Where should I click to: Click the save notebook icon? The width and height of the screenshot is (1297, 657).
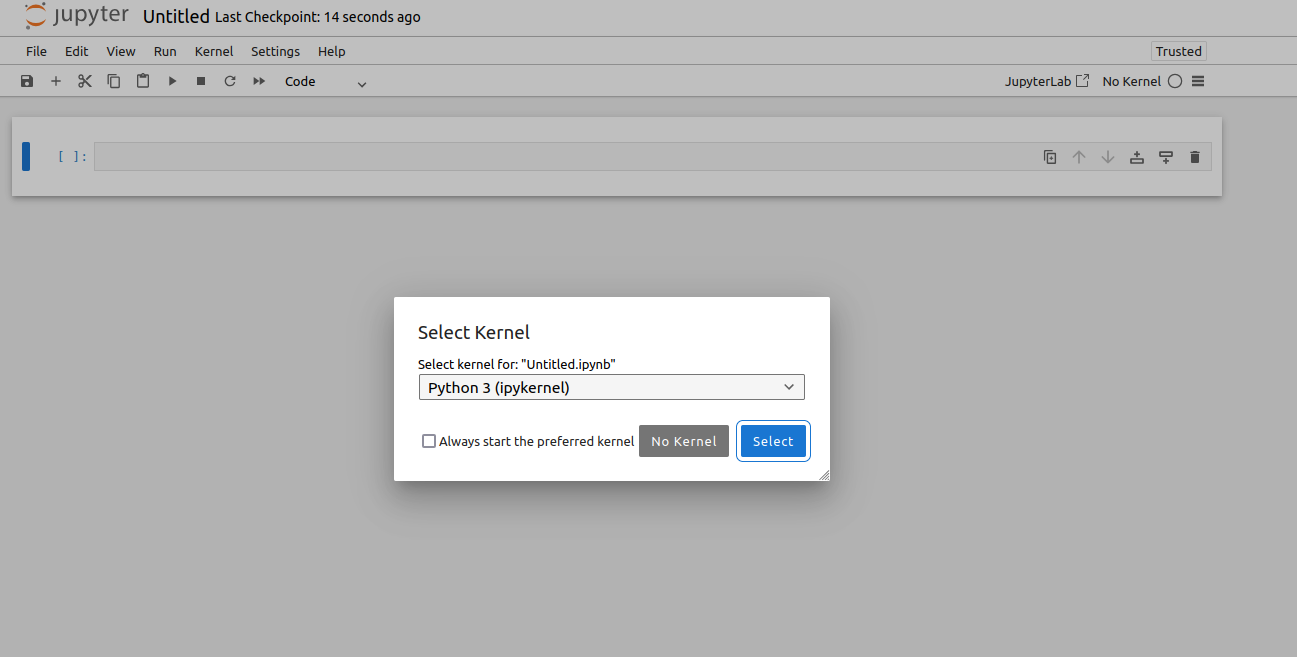27,81
